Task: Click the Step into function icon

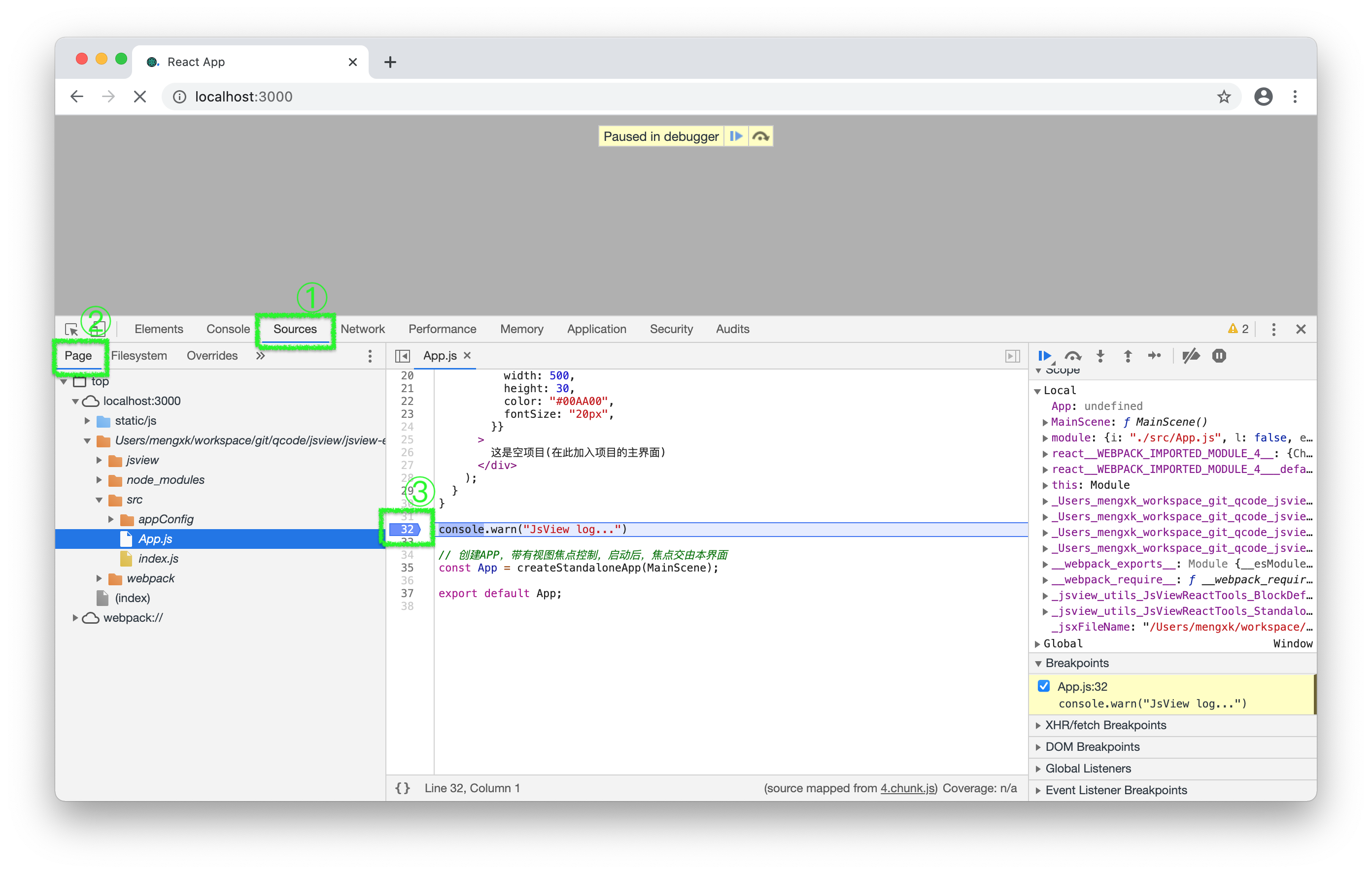Action: coord(1100,356)
